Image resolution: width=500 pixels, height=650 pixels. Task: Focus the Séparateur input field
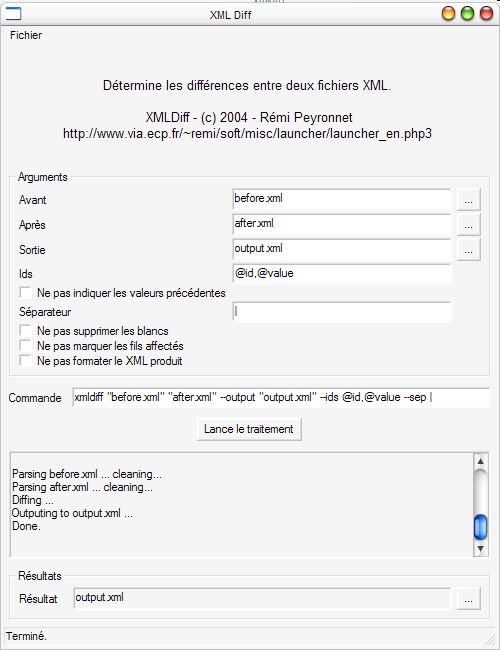click(x=342, y=312)
